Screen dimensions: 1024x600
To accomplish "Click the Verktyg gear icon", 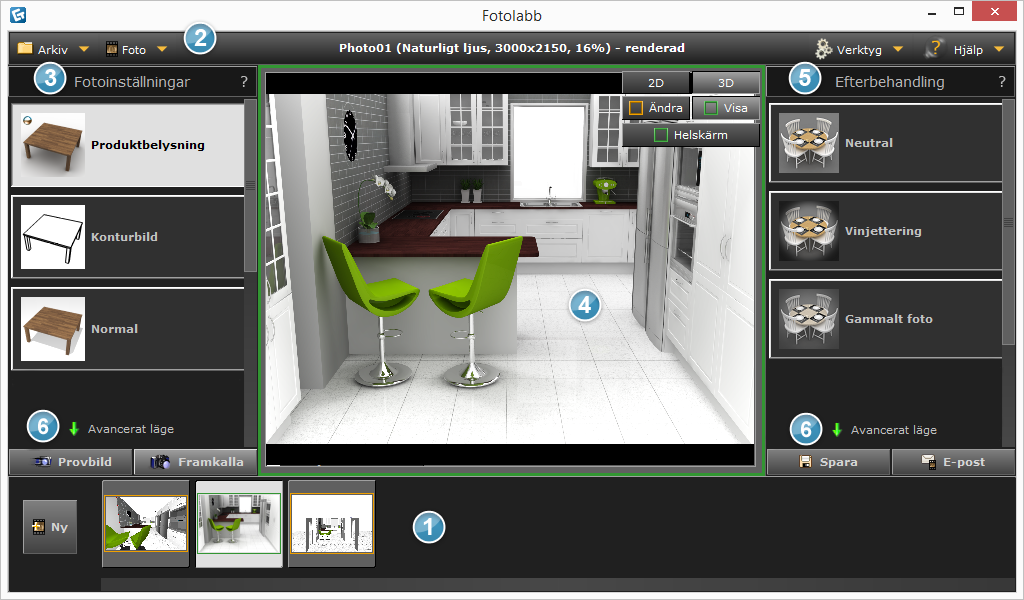I will click(x=824, y=48).
